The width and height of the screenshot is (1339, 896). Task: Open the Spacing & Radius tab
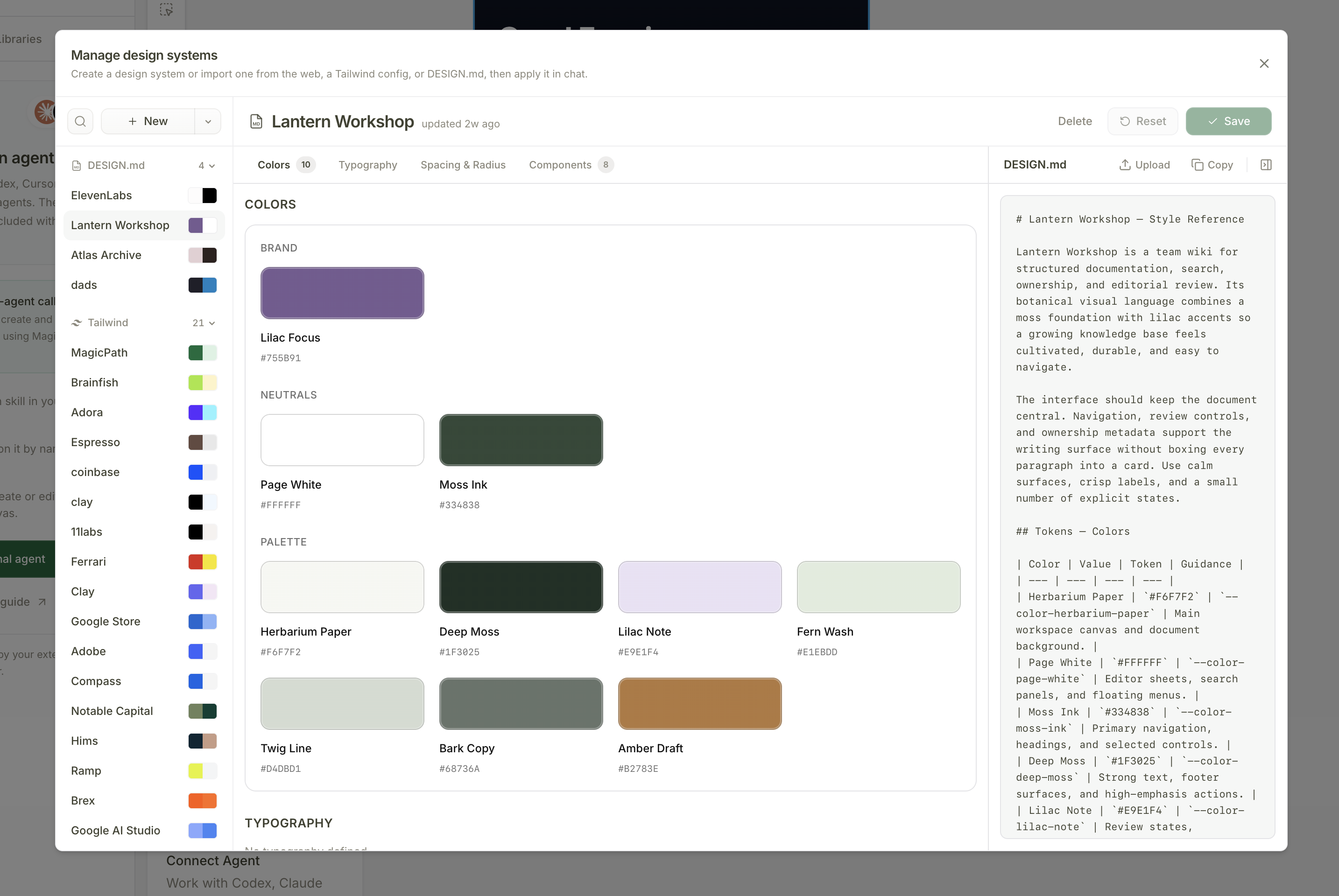click(463, 165)
